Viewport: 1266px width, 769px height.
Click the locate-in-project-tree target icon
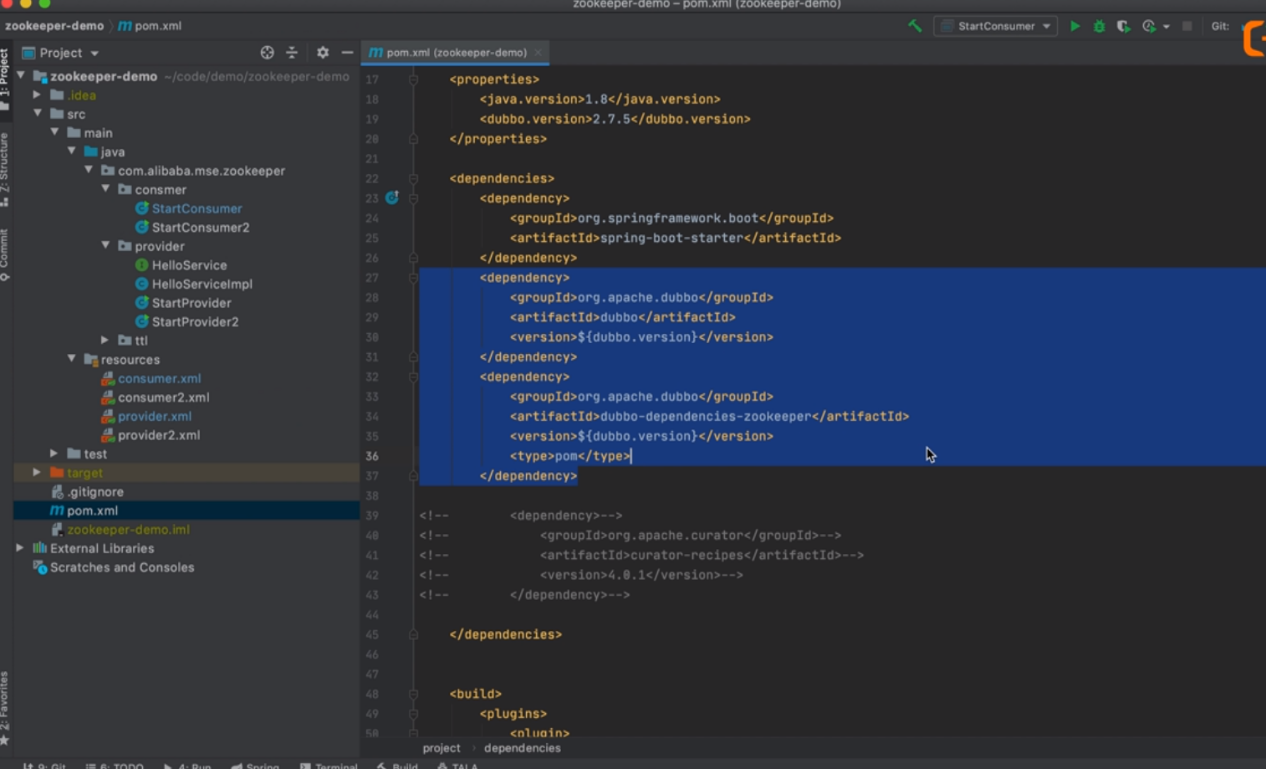267,52
